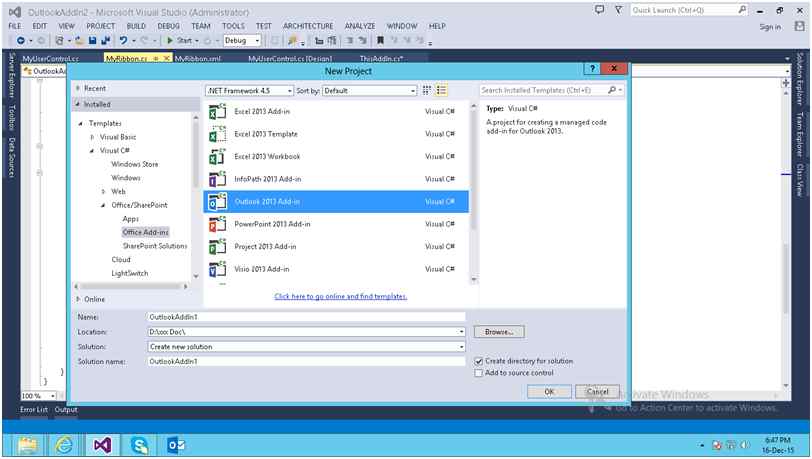Expand the Online section
The height and width of the screenshot is (459, 812).
coord(78,299)
